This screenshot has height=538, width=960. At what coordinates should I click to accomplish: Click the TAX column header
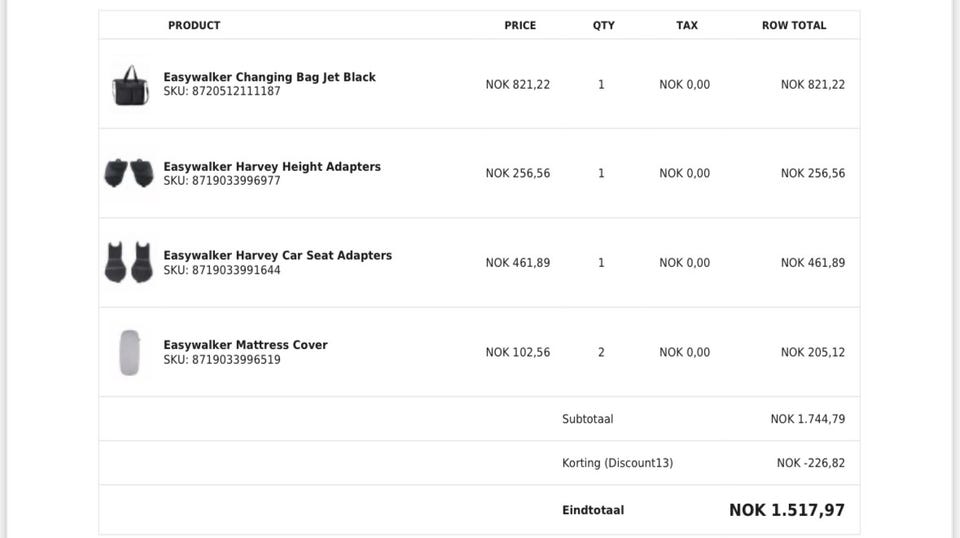687,26
